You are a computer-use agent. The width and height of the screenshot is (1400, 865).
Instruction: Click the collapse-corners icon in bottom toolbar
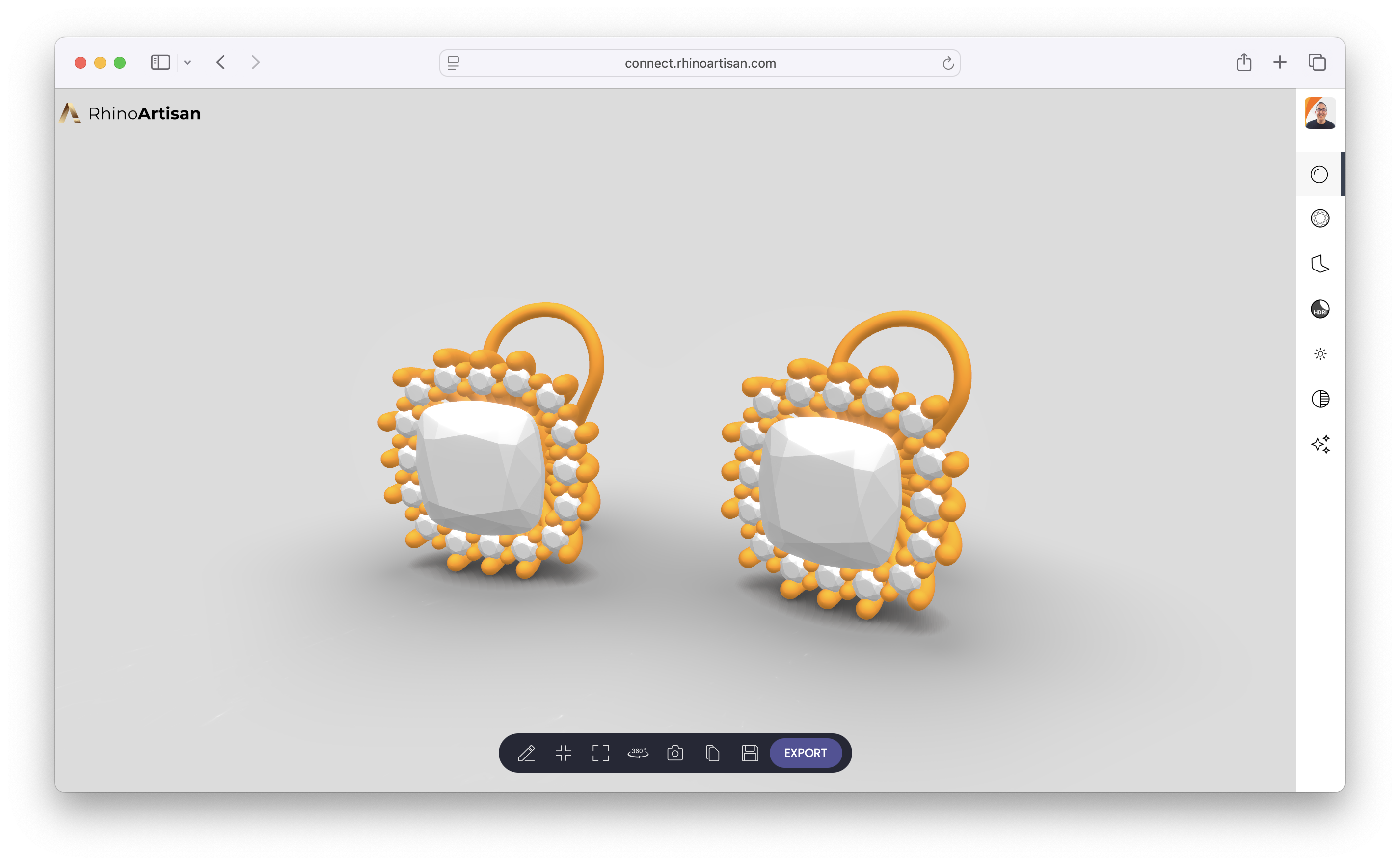pos(564,753)
